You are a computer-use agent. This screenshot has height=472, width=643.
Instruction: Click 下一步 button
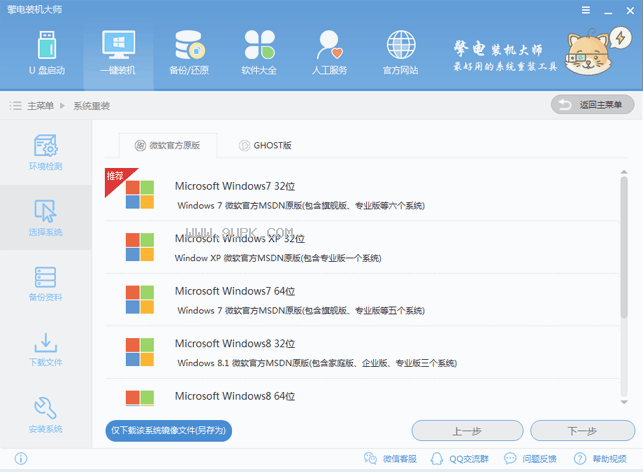pyautogui.click(x=582, y=431)
